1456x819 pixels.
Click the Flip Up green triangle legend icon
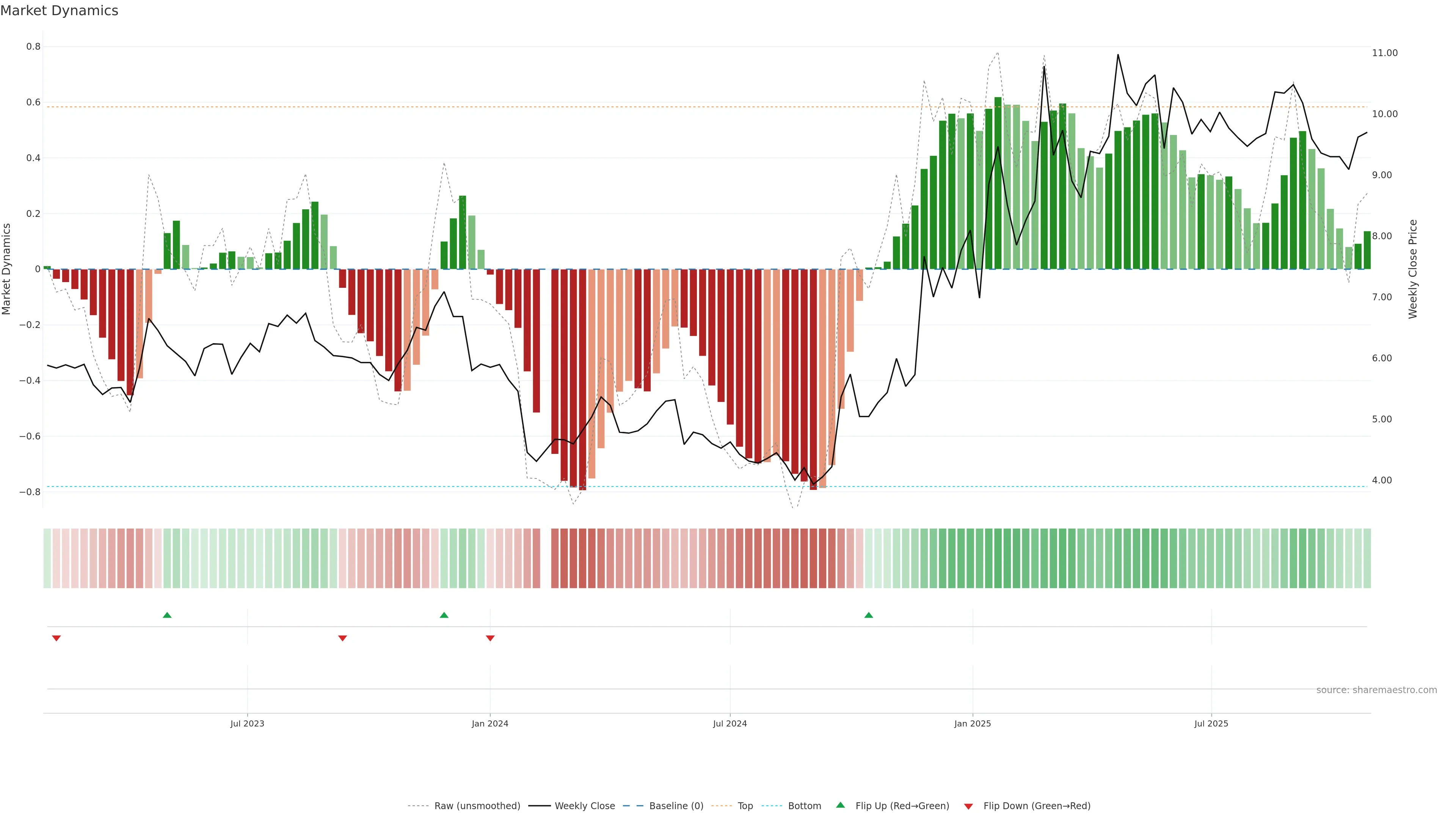[x=840, y=805]
